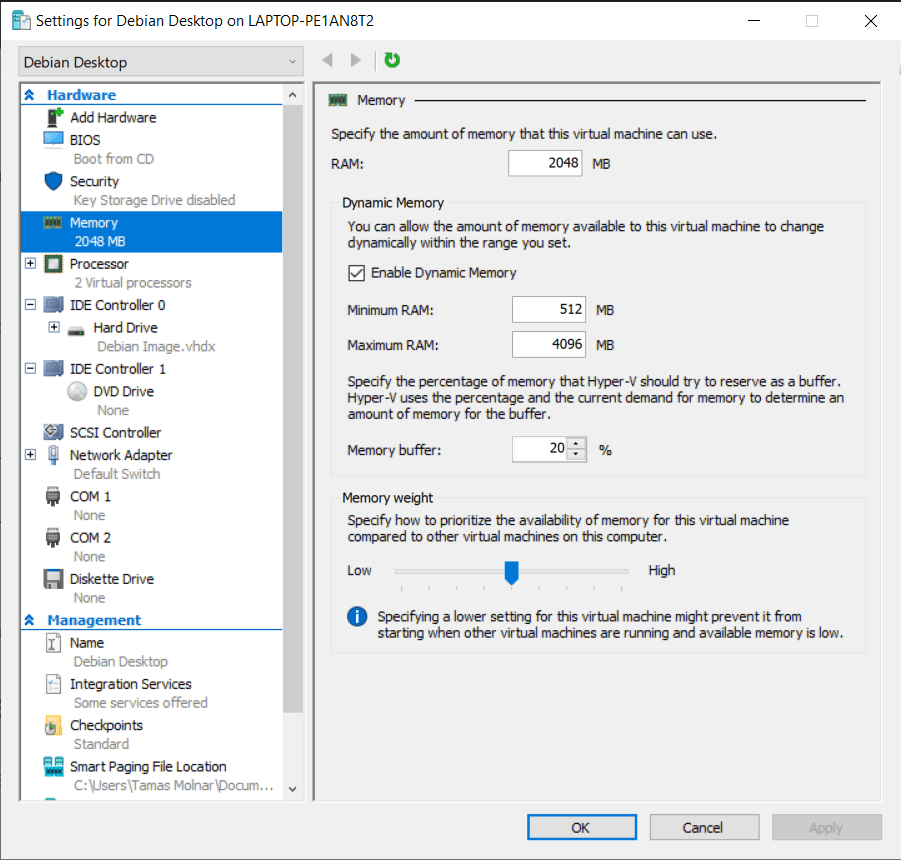Collapse the IDE Controller 0 node
The image size is (901, 860).
[30, 305]
